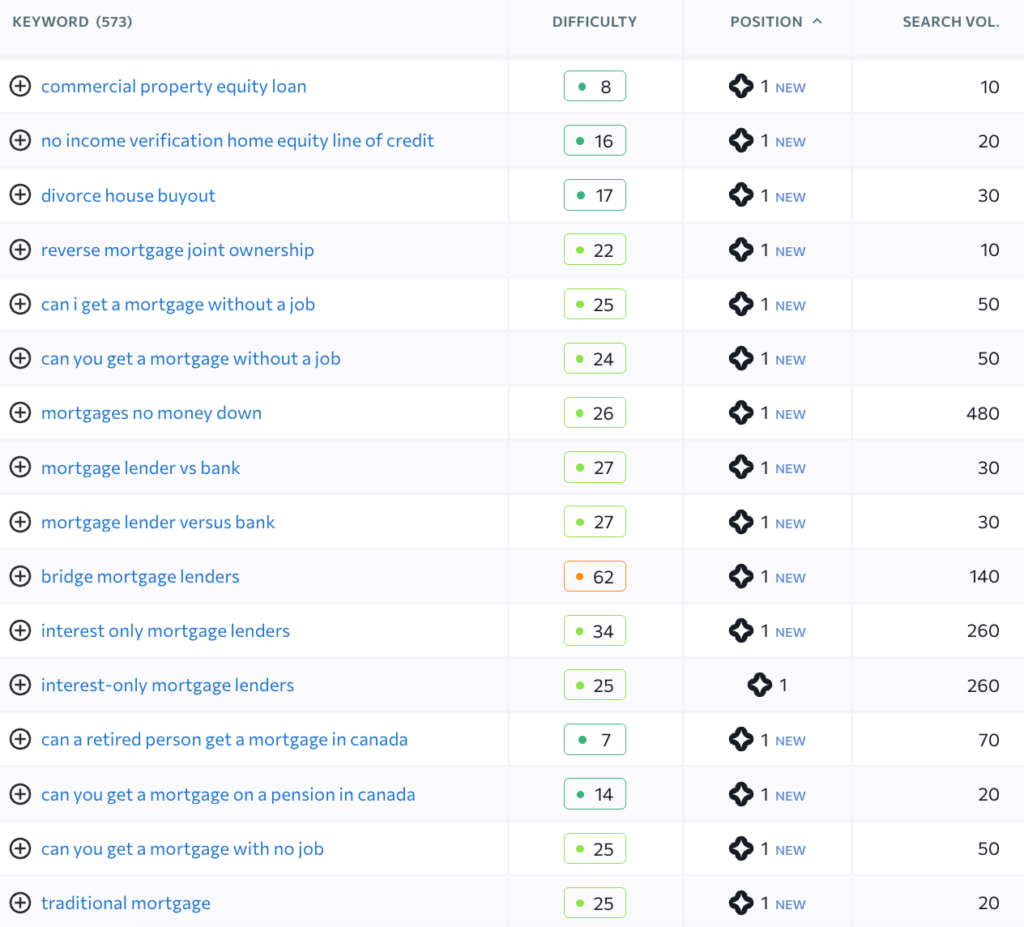
Task: Click difficulty badge 62 for bridge mortgage lenders
Action: point(595,576)
